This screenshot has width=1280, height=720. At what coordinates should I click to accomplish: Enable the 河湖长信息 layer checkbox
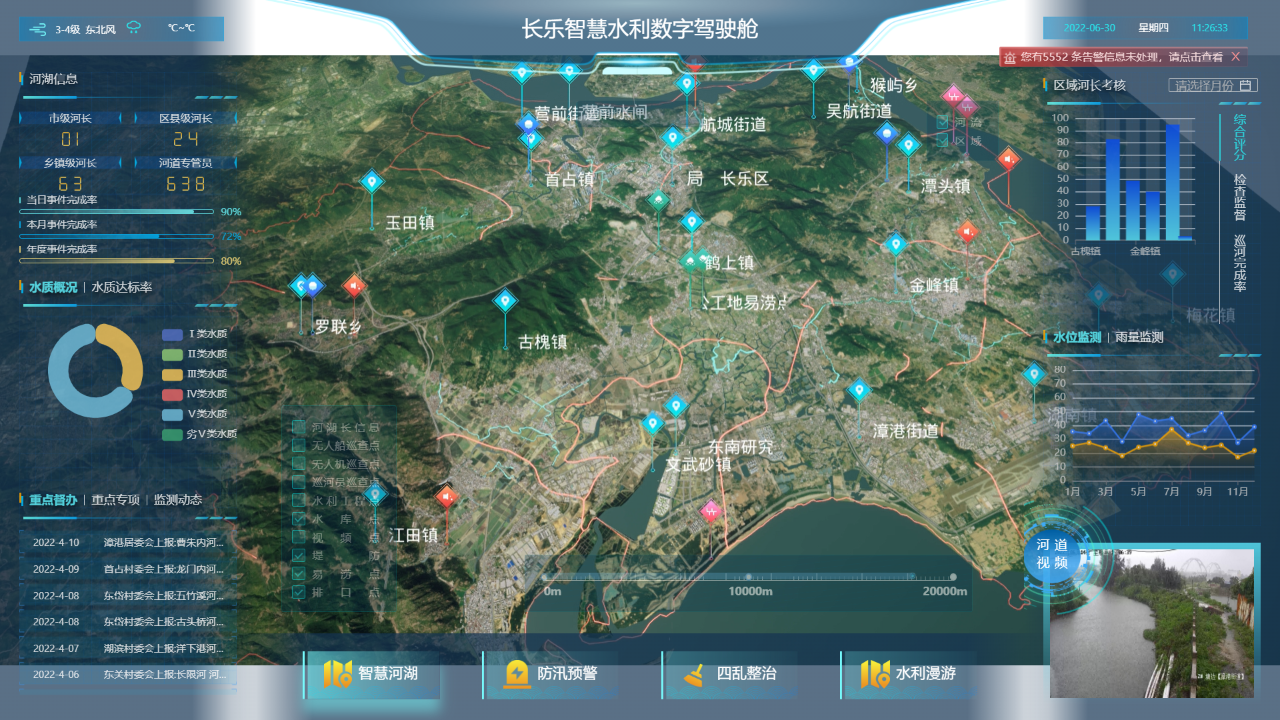(x=298, y=428)
